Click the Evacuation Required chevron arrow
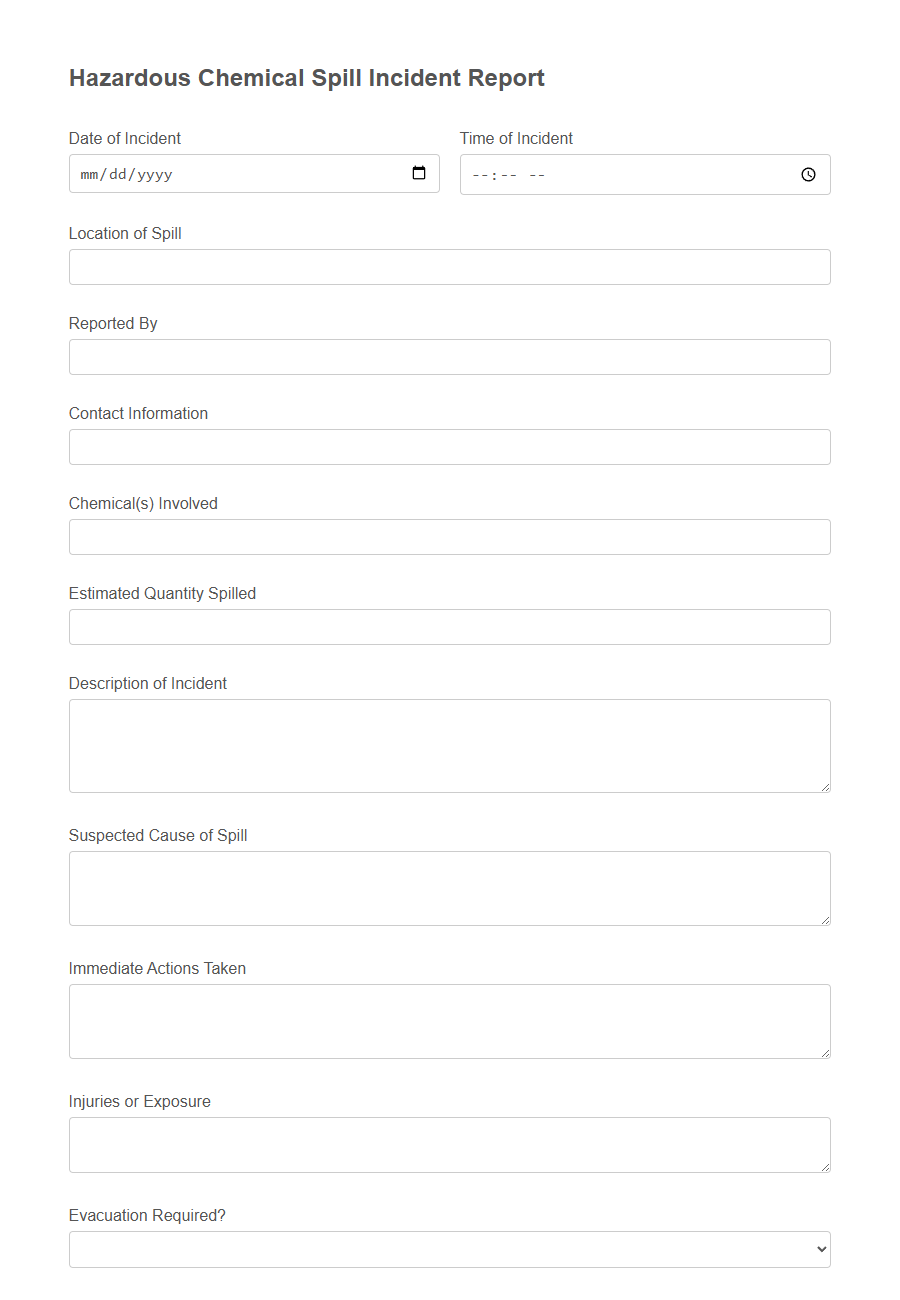 [818, 1249]
